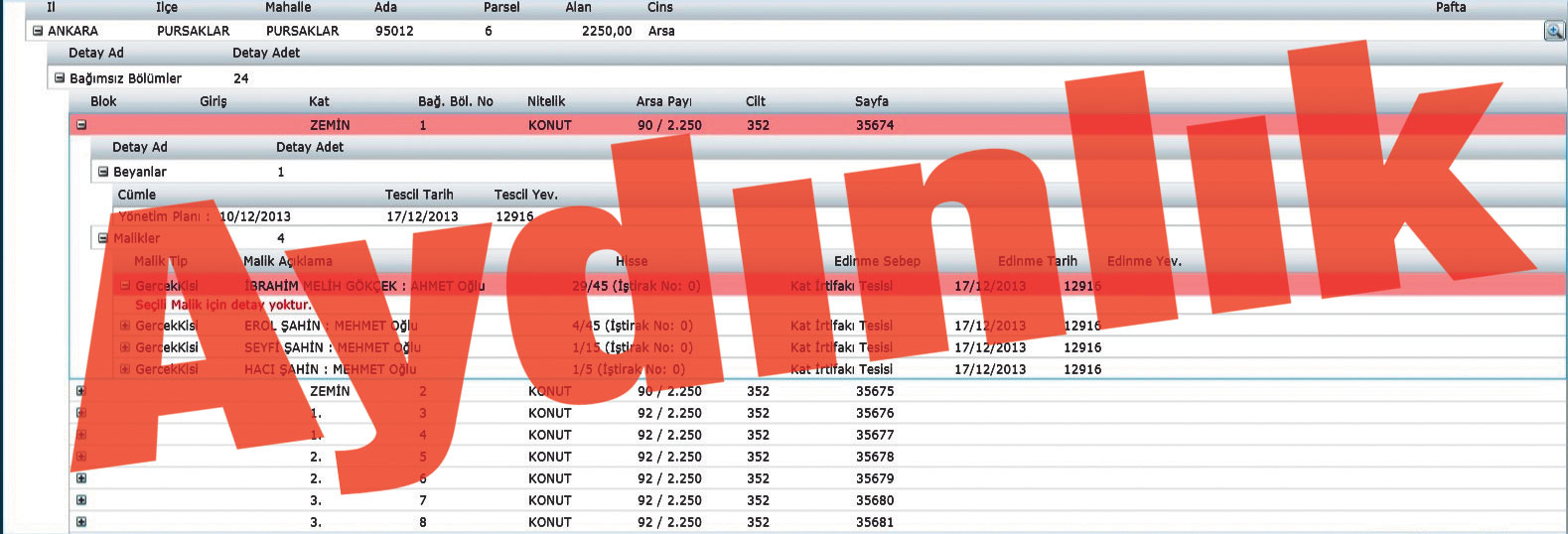Click the Bağ. Böl. No column header
1568x534 pixels.
coord(456,101)
